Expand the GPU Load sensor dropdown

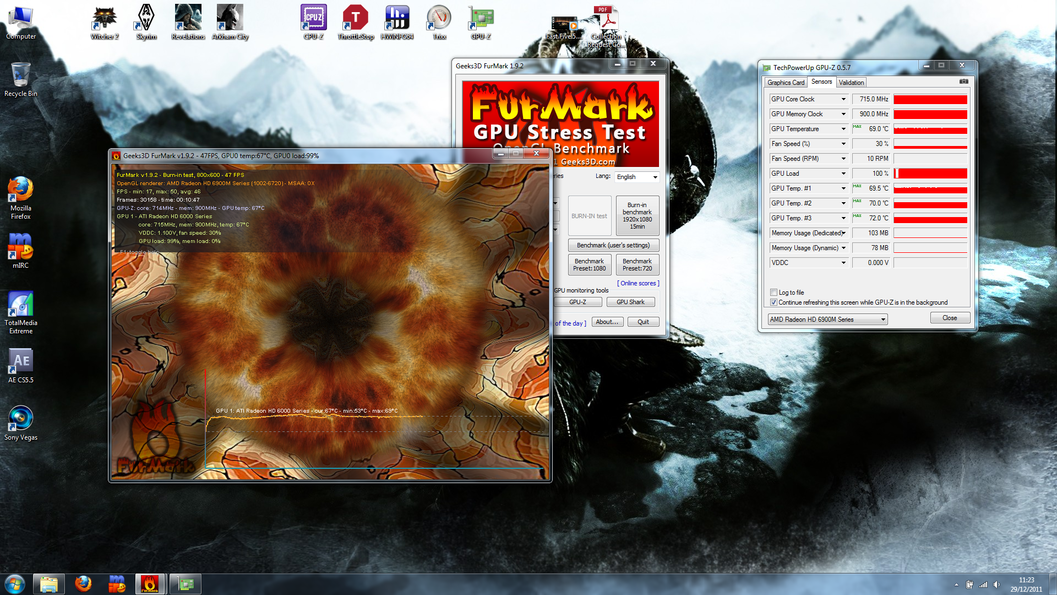tap(843, 173)
